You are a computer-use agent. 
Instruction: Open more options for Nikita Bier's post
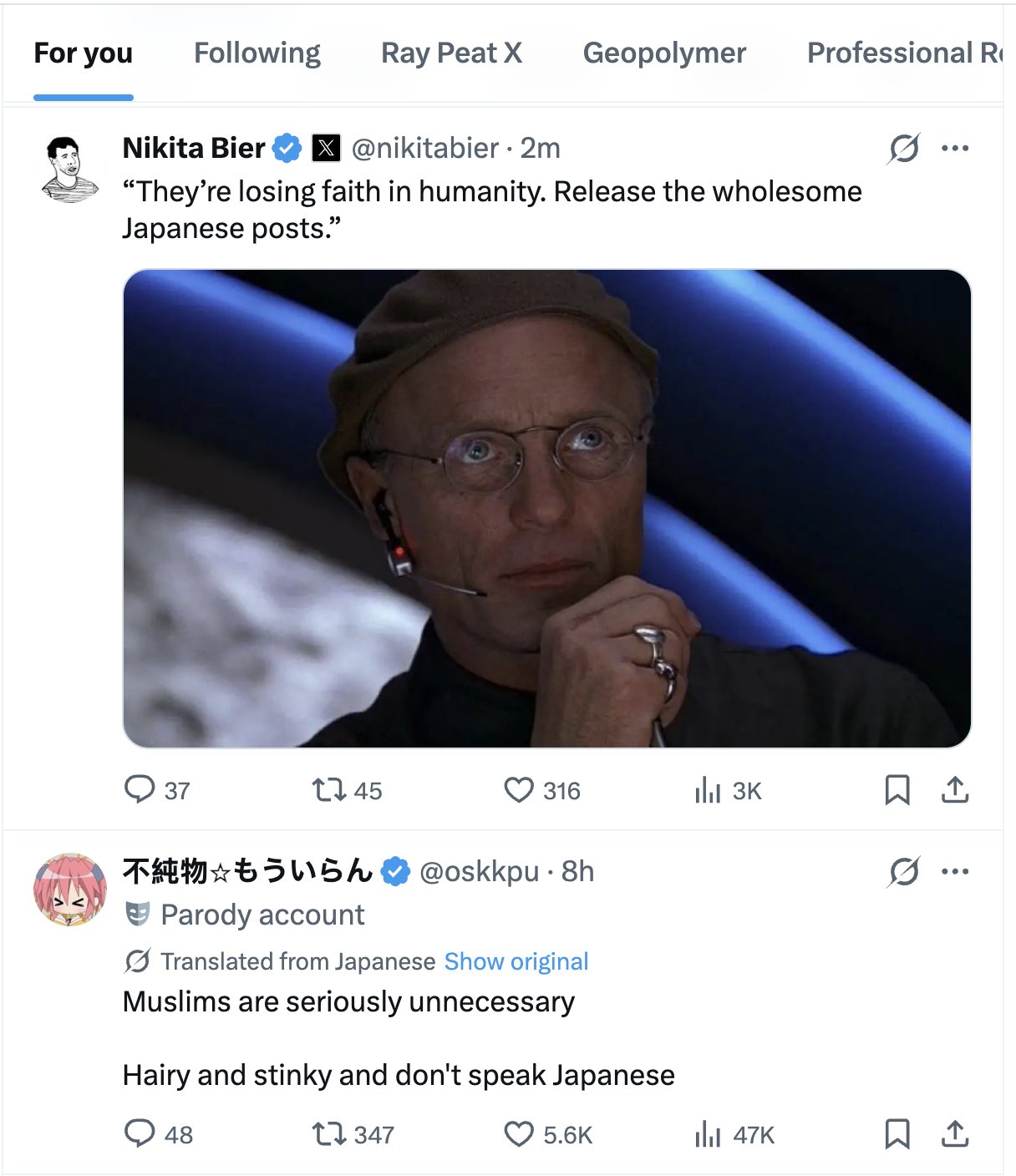[x=954, y=149]
